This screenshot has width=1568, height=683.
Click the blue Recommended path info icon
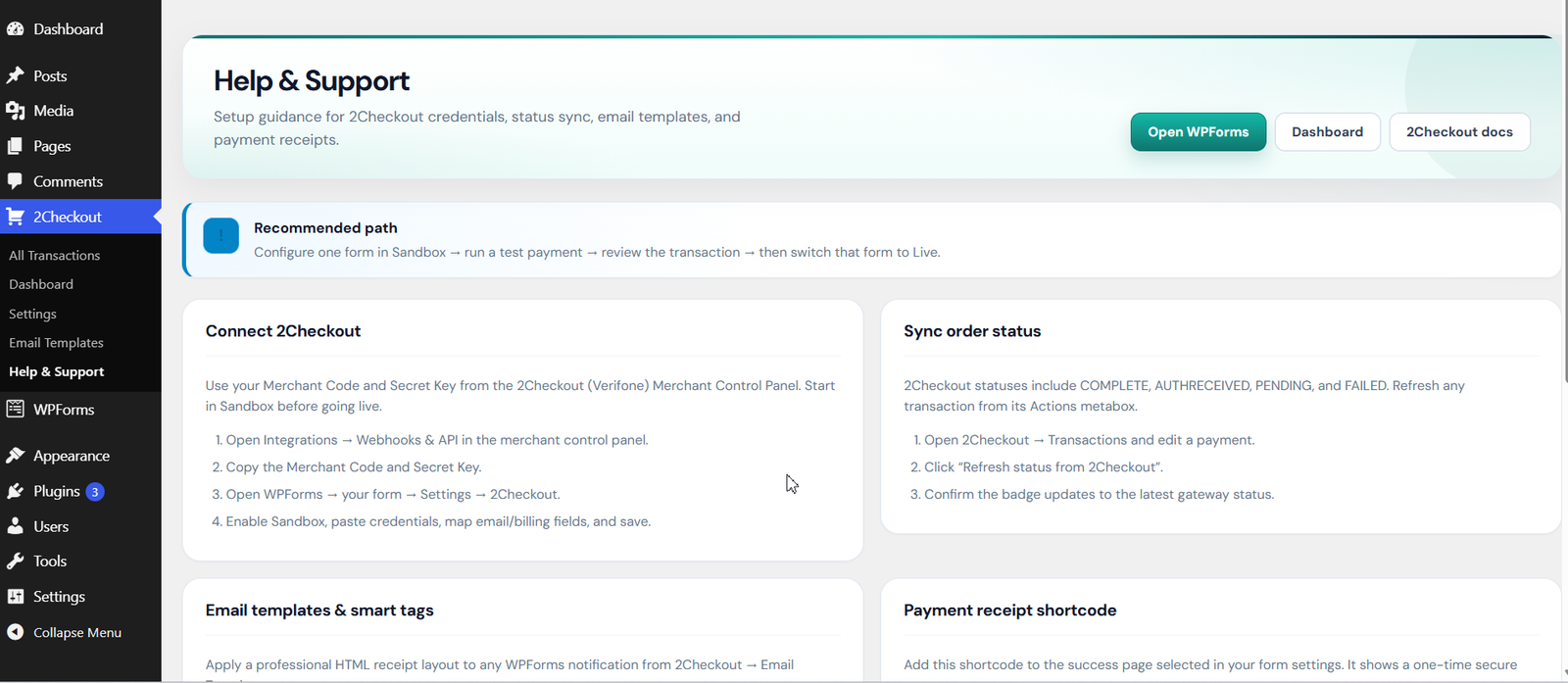pyautogui.click(x=220, y=235)
